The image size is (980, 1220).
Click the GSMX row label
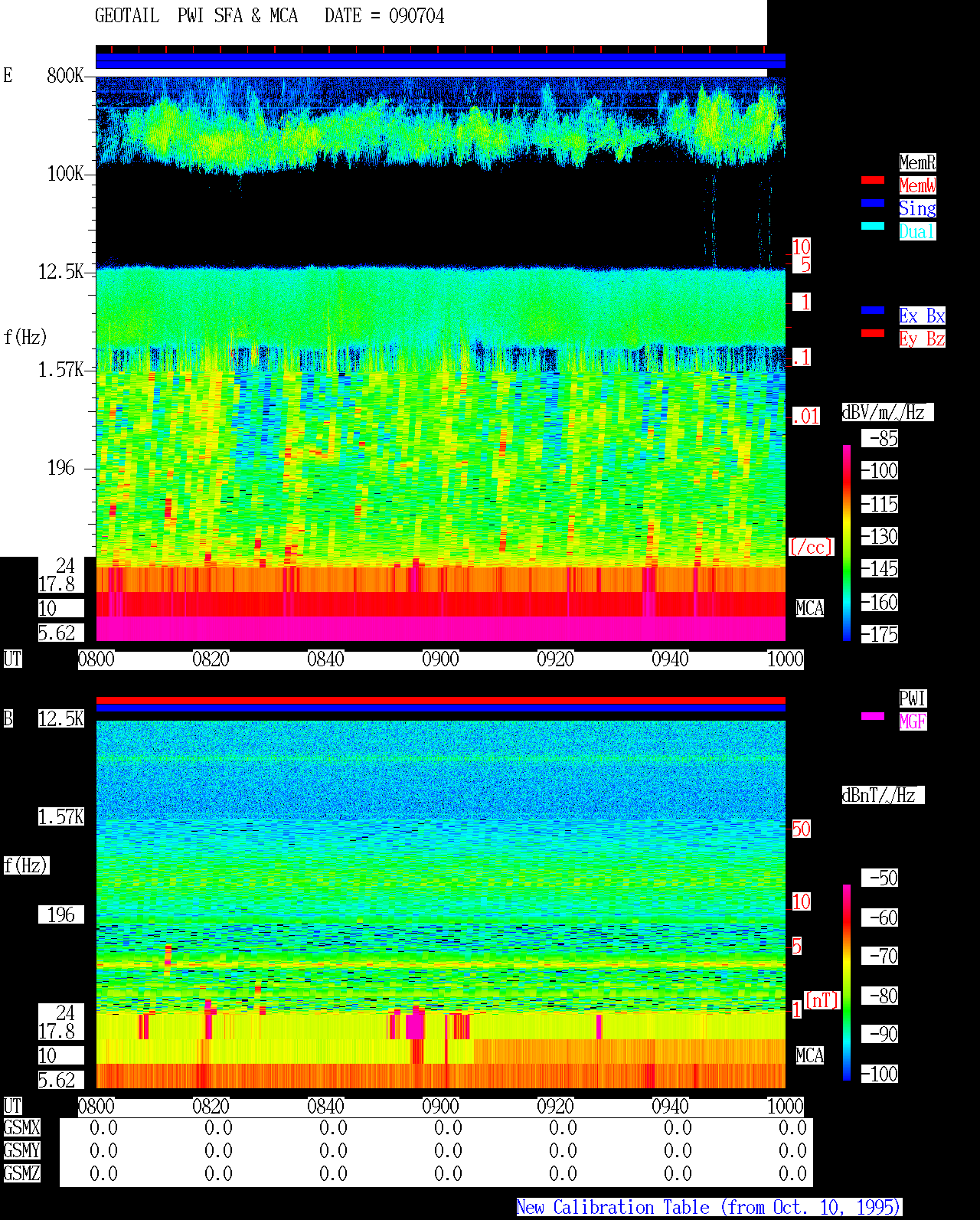(x=22, y=1128)
